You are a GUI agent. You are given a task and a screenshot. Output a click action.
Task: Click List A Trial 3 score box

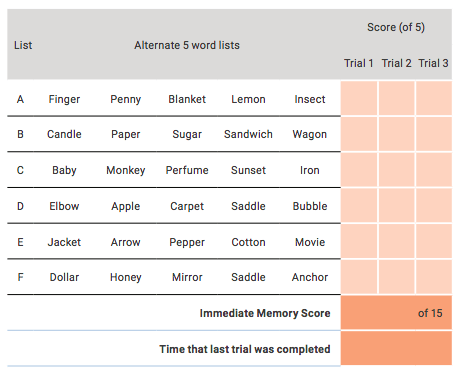(434, 98)
